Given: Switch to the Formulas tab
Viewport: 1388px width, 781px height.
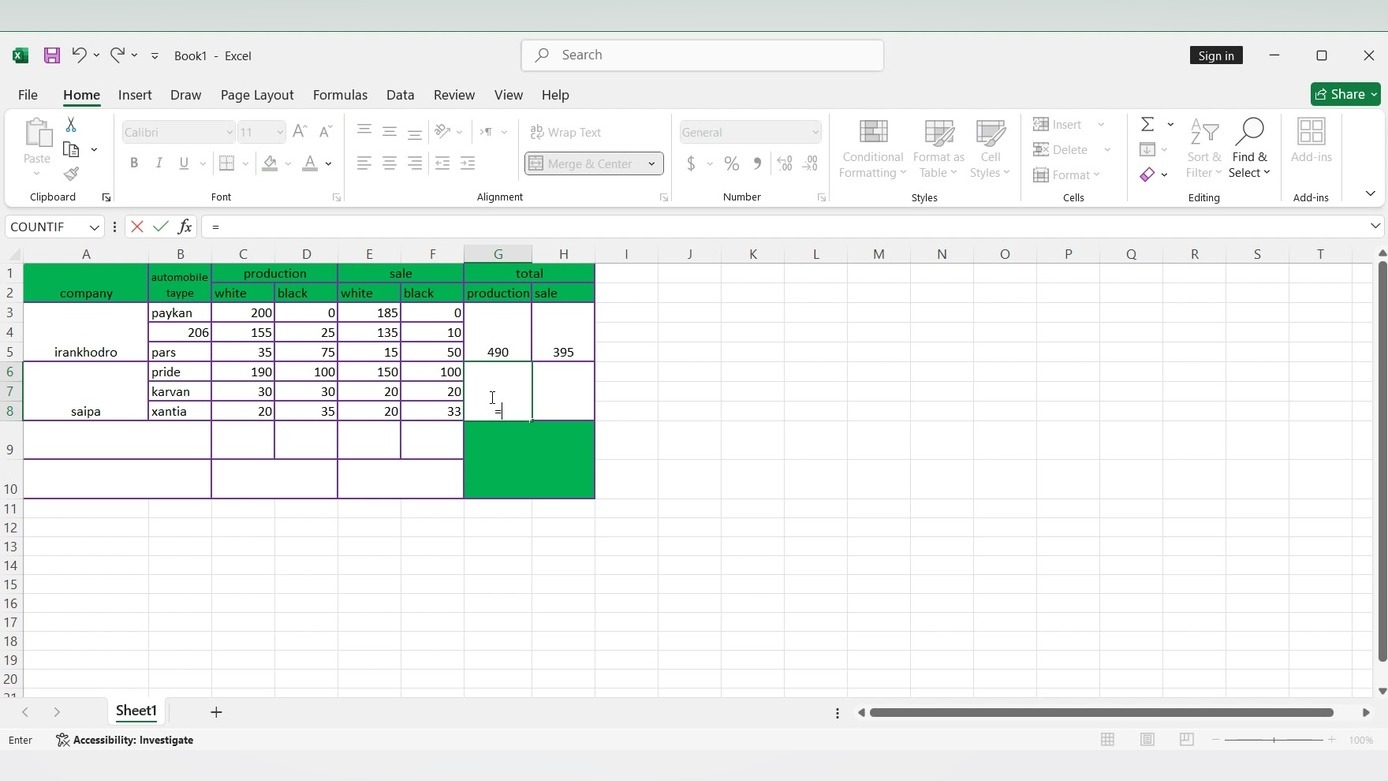Looking at the screenshot, I should click(340, 95).
